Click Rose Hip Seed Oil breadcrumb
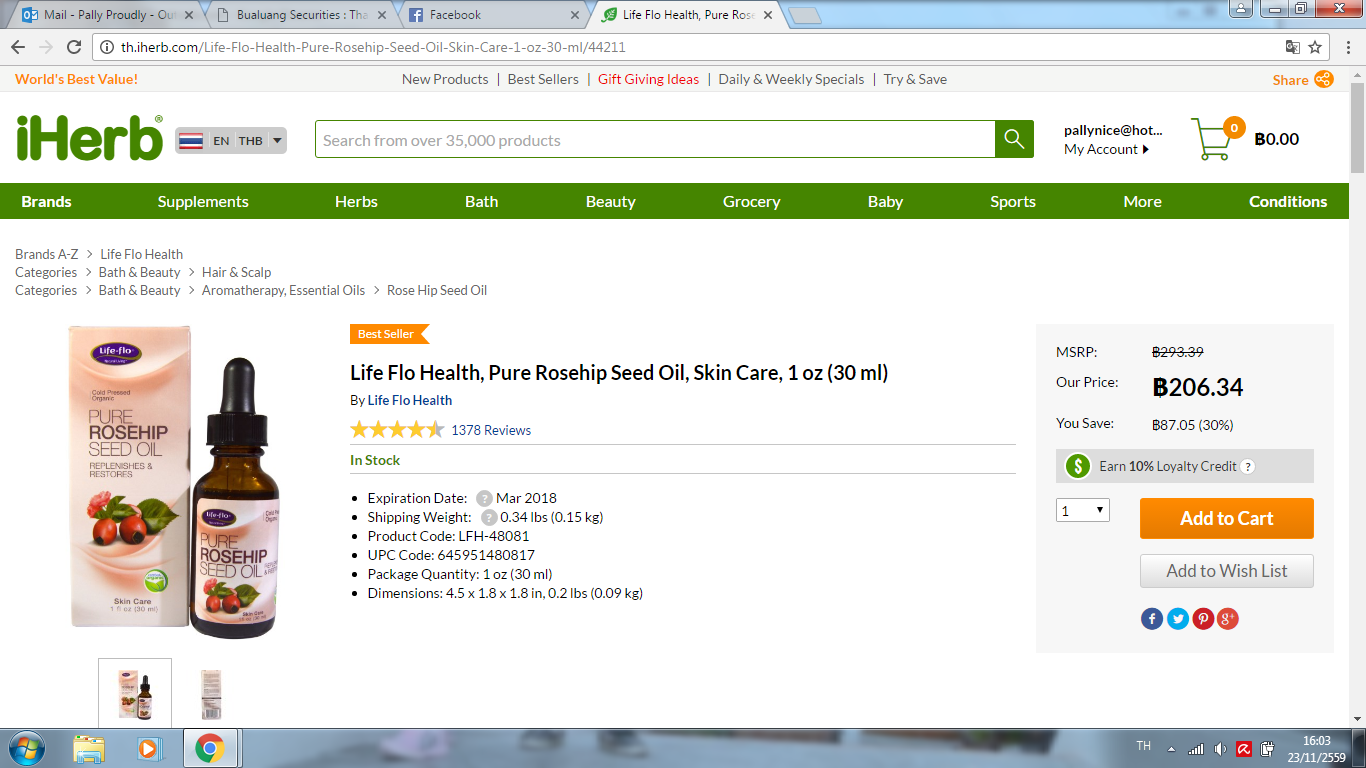The width and height of the screenshot is (1366, 768). pyautogui.click(x=437, y=290)
